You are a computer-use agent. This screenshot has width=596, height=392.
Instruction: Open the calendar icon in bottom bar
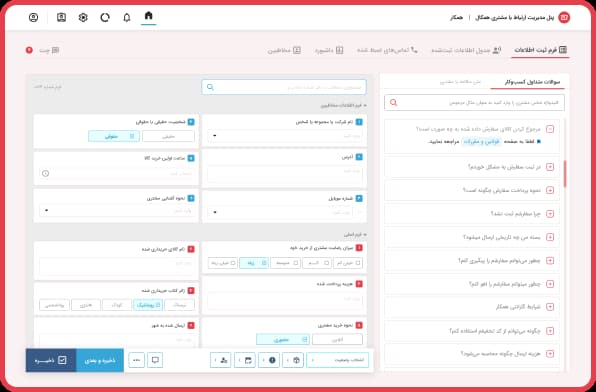coord(245,360)
